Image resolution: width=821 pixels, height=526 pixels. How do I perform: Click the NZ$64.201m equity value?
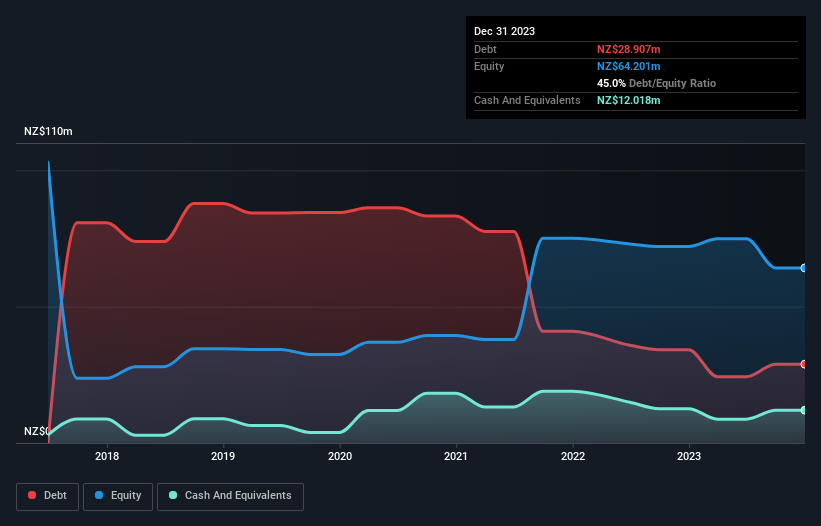pyautogui.click(x=628, y=66)
